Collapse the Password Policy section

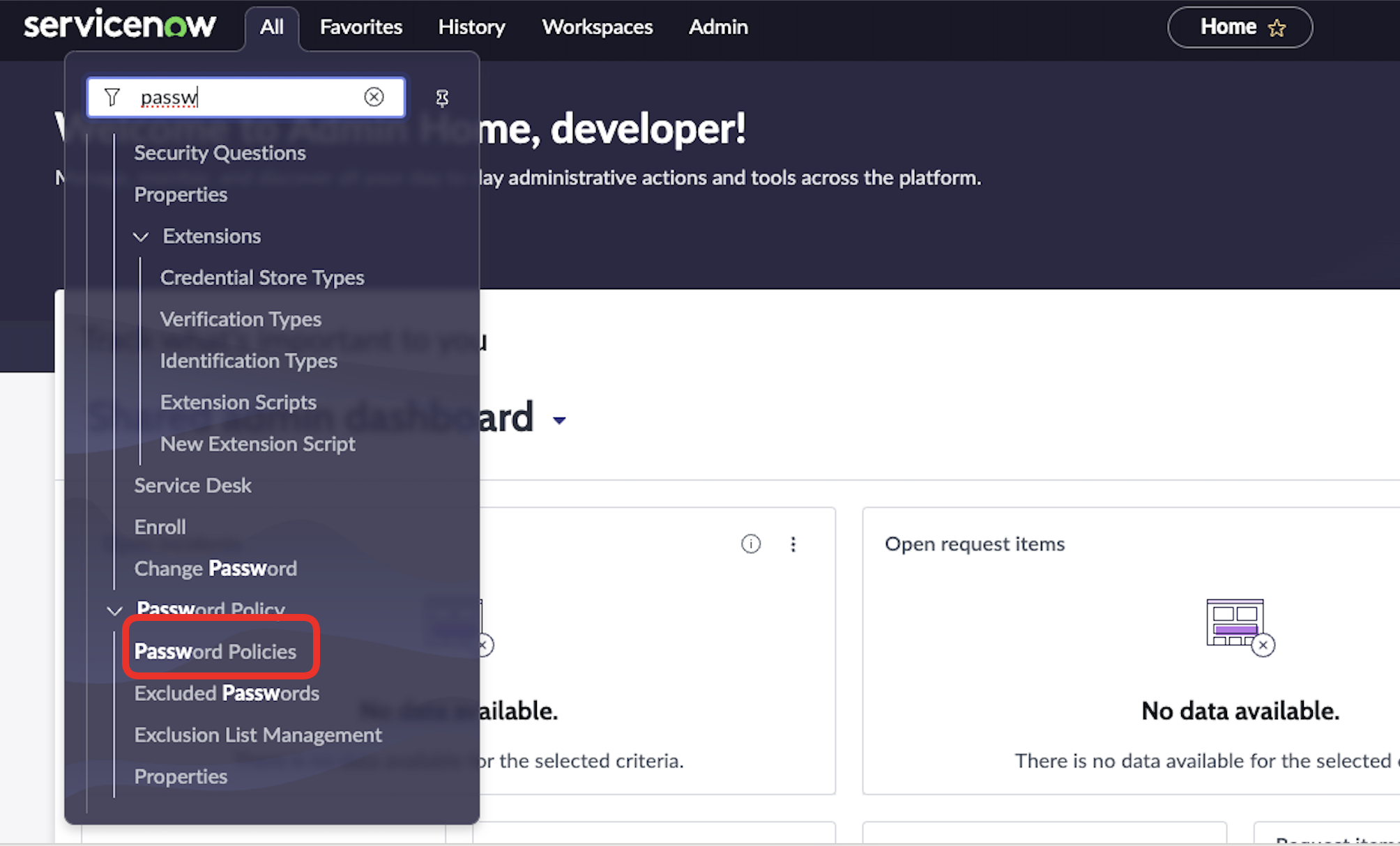(x=114, y=611)
